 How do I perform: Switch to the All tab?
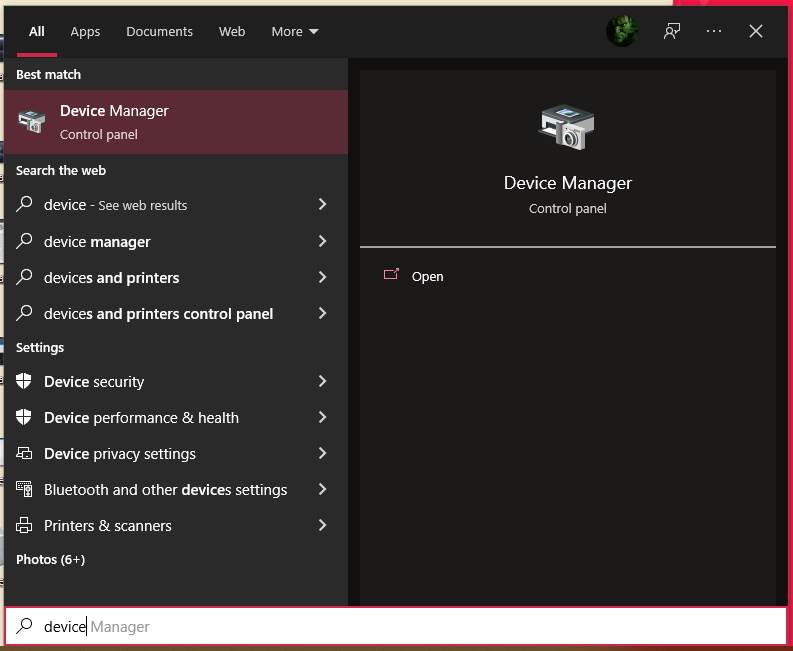pyautogui.click(x=36, y=31)
